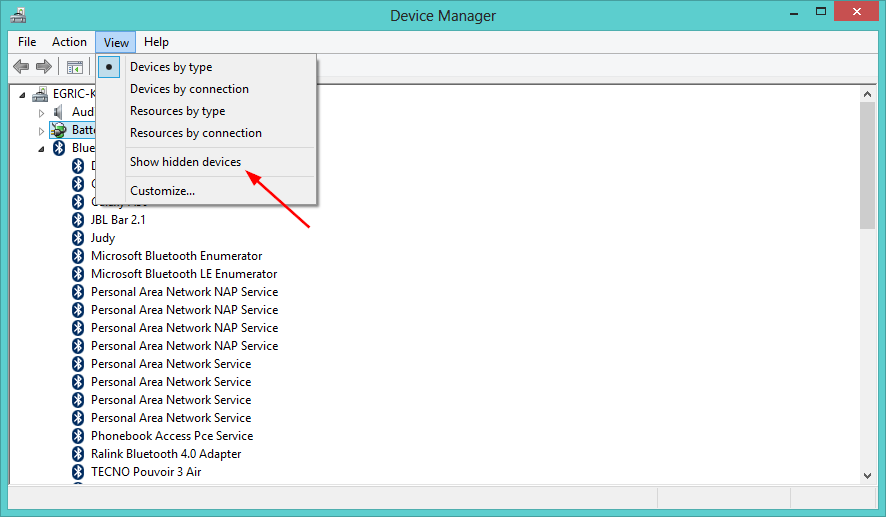Click the Bluetooth icon beside JBL Bar 2.1
The height and width of the screenshot is (517, 886).
pos(78,220)
